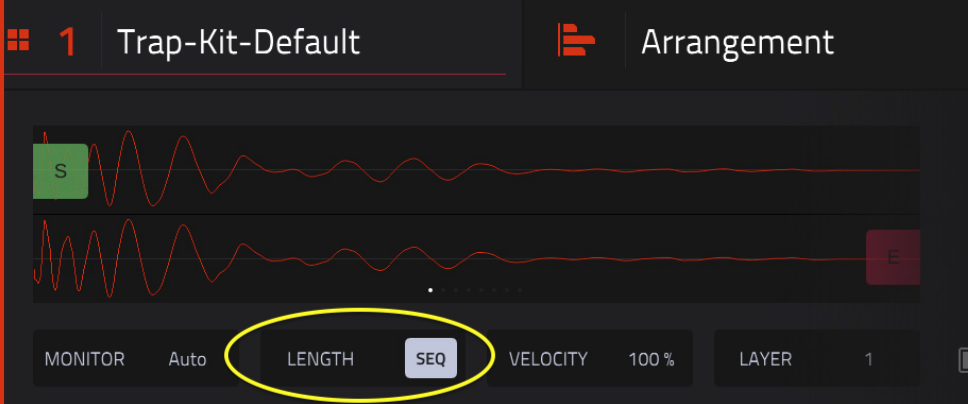This screenshot has height=404, width=968.
Task: Go to the second waveform page dot
Action: click(x=443, y=289)
